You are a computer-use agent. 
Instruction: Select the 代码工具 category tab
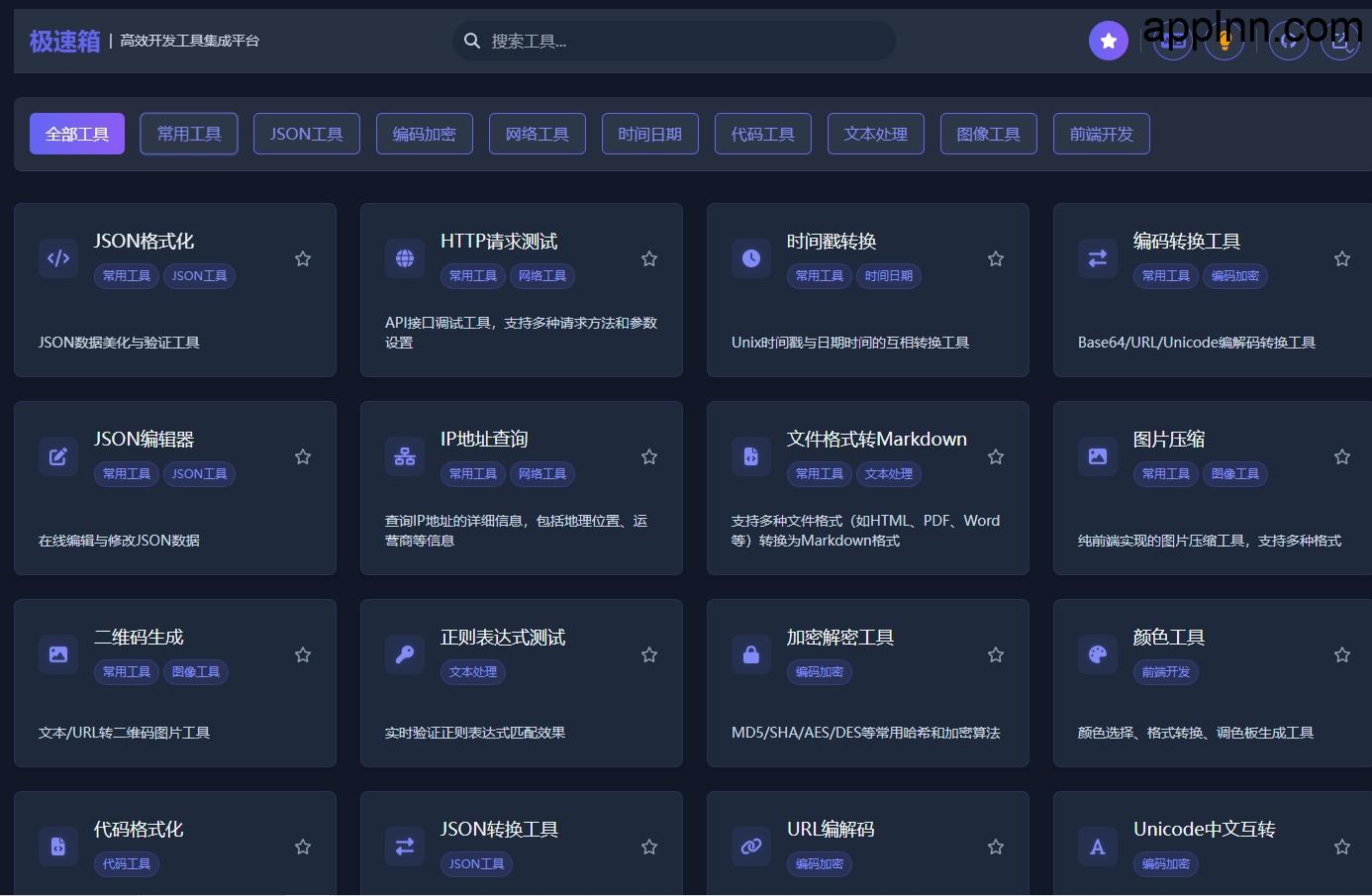tap(763, 134)
